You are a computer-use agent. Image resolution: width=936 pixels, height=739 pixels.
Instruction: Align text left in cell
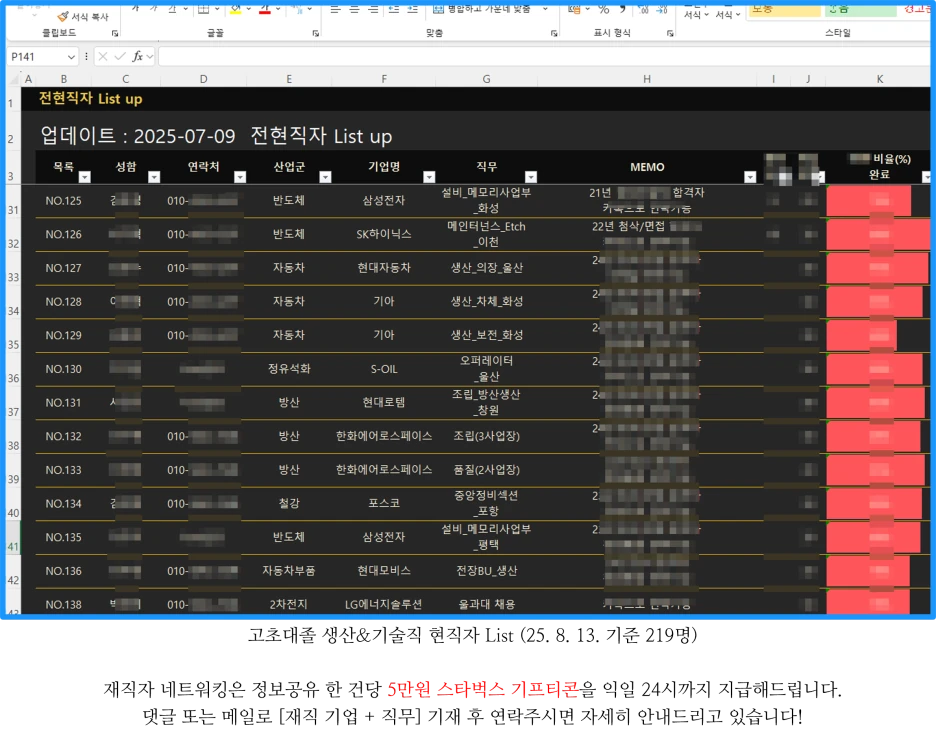tap(335, 9)
